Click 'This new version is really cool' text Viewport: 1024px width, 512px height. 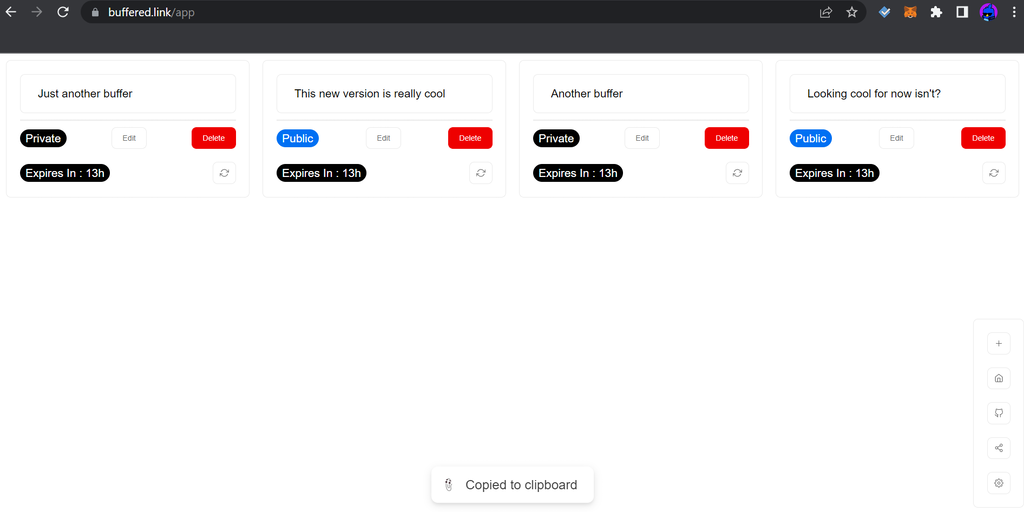click(x=370, y=93)
